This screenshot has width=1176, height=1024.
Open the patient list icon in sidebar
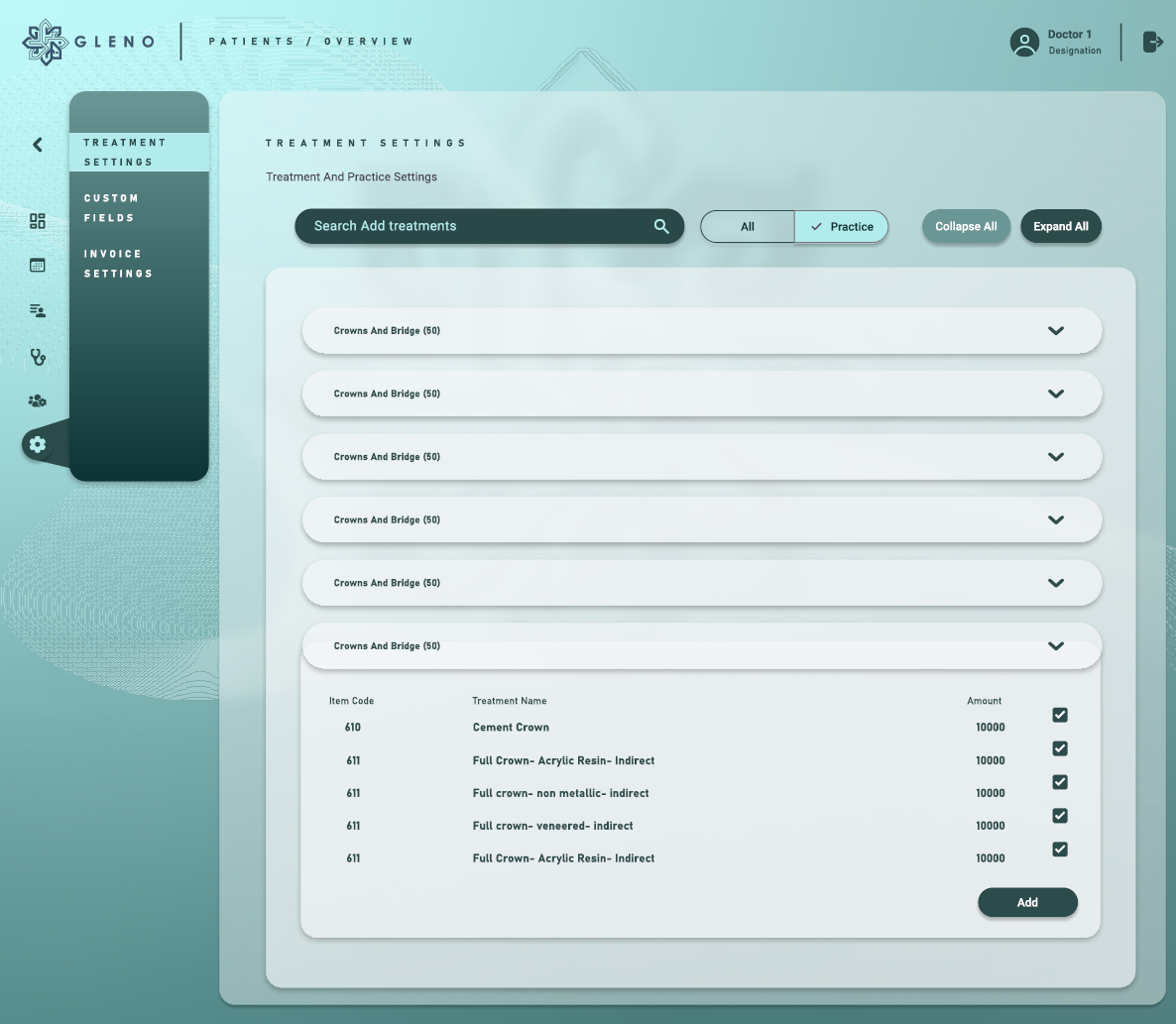(x=37, y=310)
